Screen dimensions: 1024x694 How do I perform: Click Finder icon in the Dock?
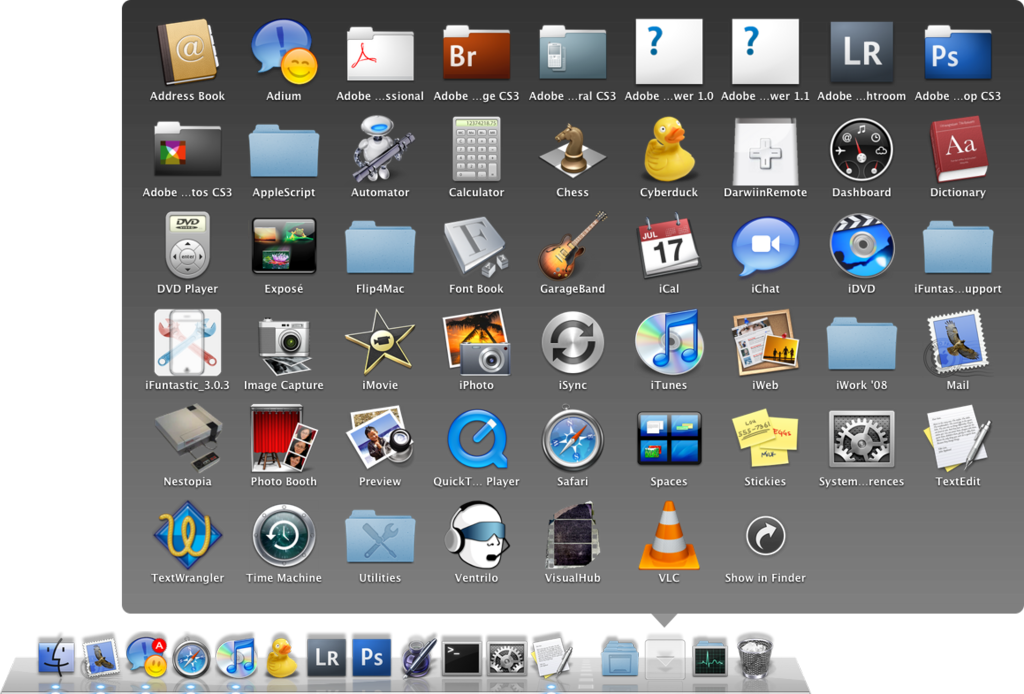point(56,655)
